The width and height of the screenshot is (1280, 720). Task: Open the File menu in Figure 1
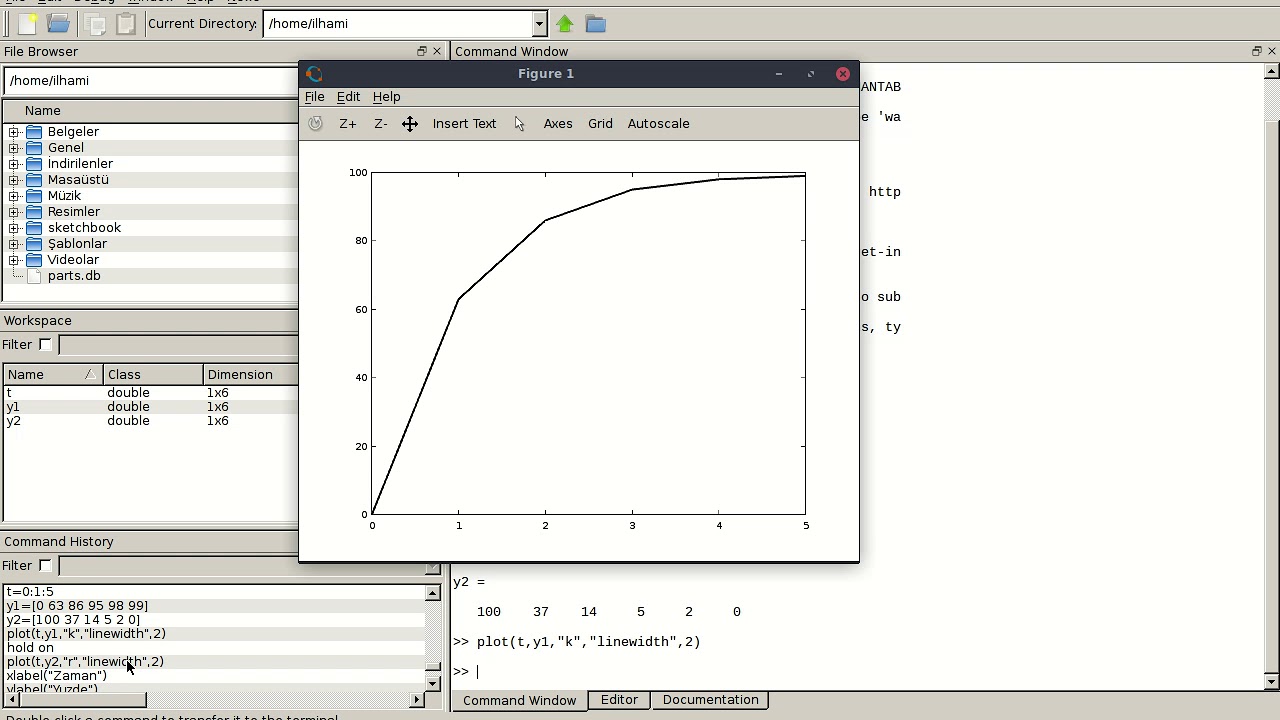(314, 97)
